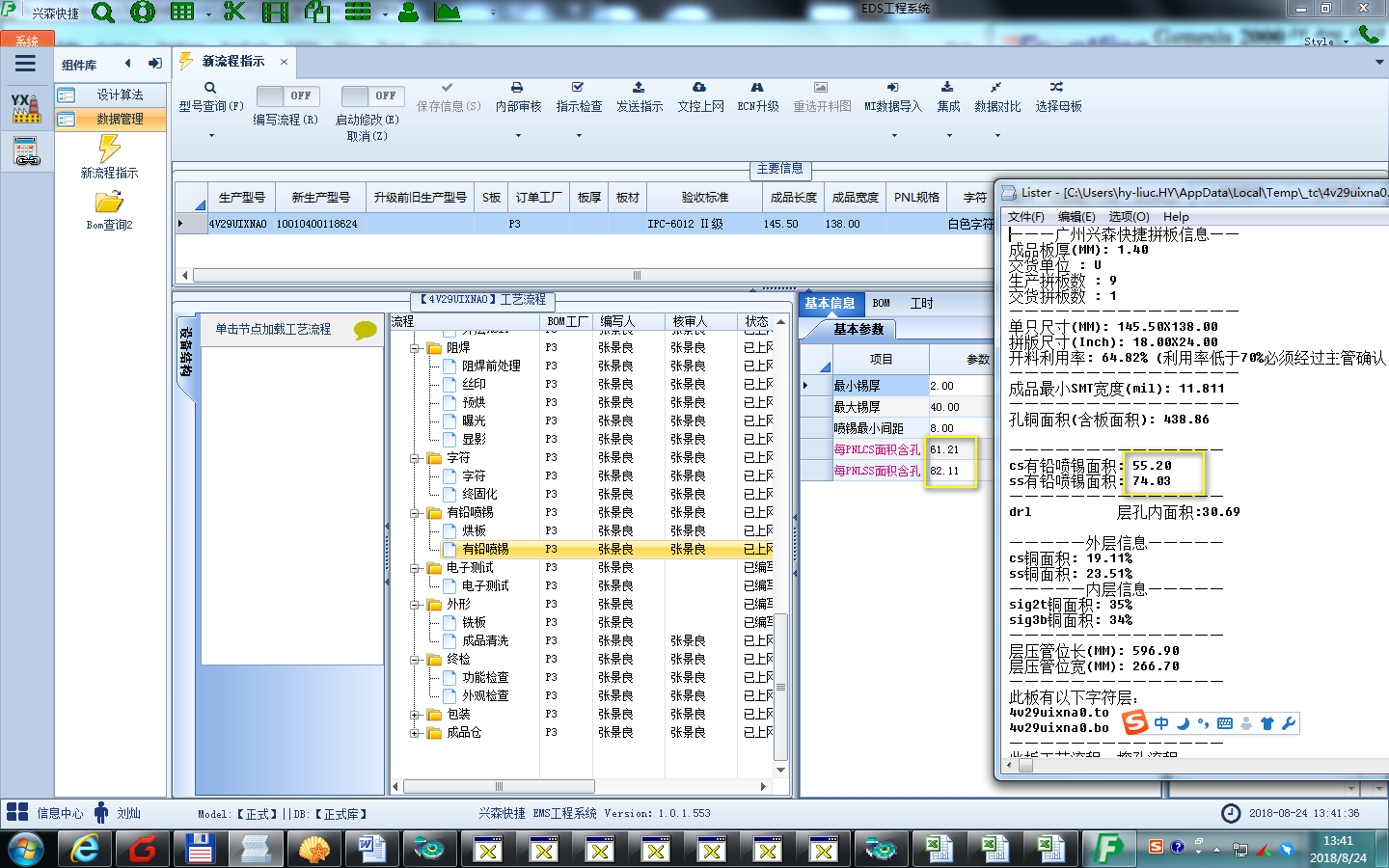Open 新流程指示 lightning shortcut in component library
Image resolution: width=1389 pixels, height=868 pixels.
click(x=109, y=157)
